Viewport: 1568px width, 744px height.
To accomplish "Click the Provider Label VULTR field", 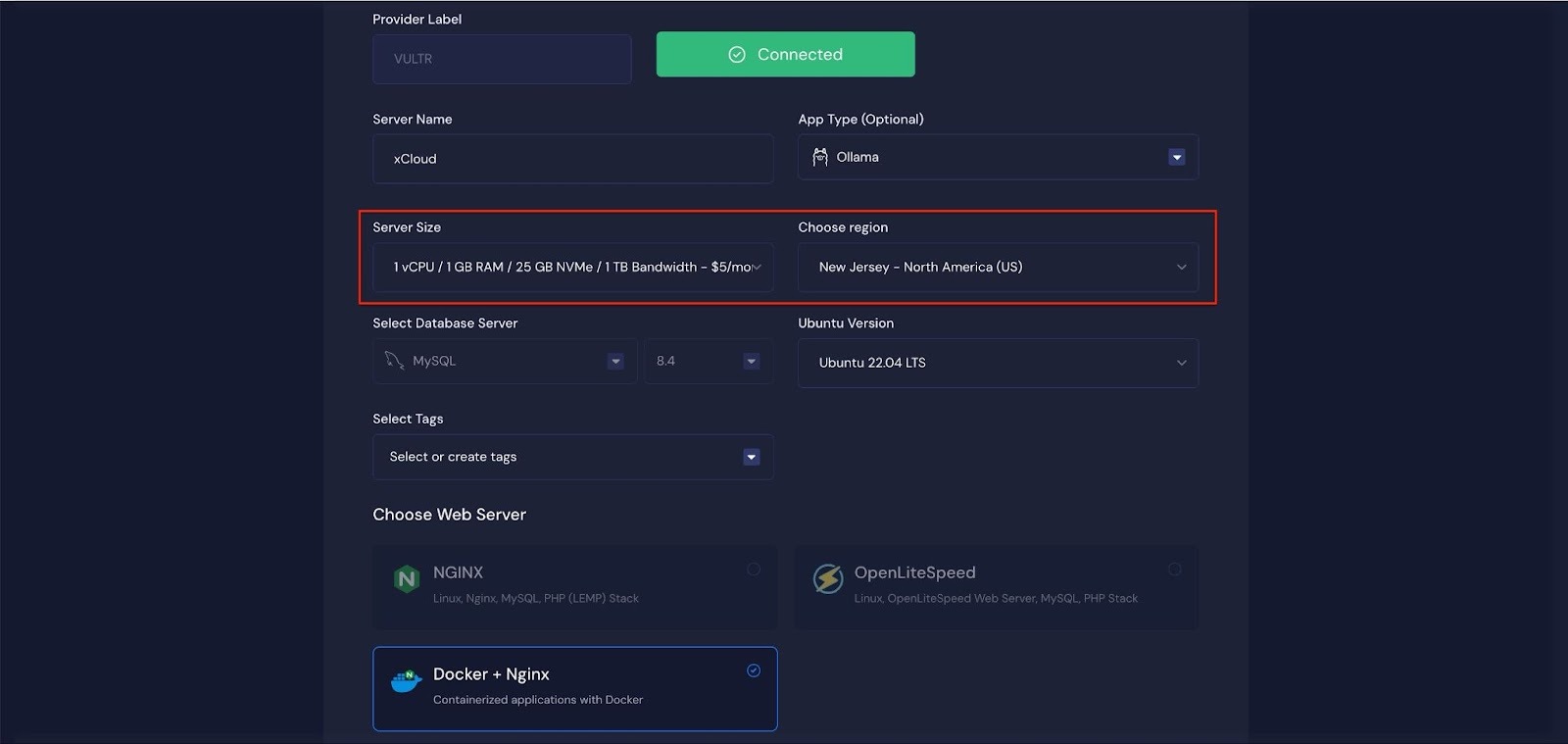I will [x=502, y=59].
